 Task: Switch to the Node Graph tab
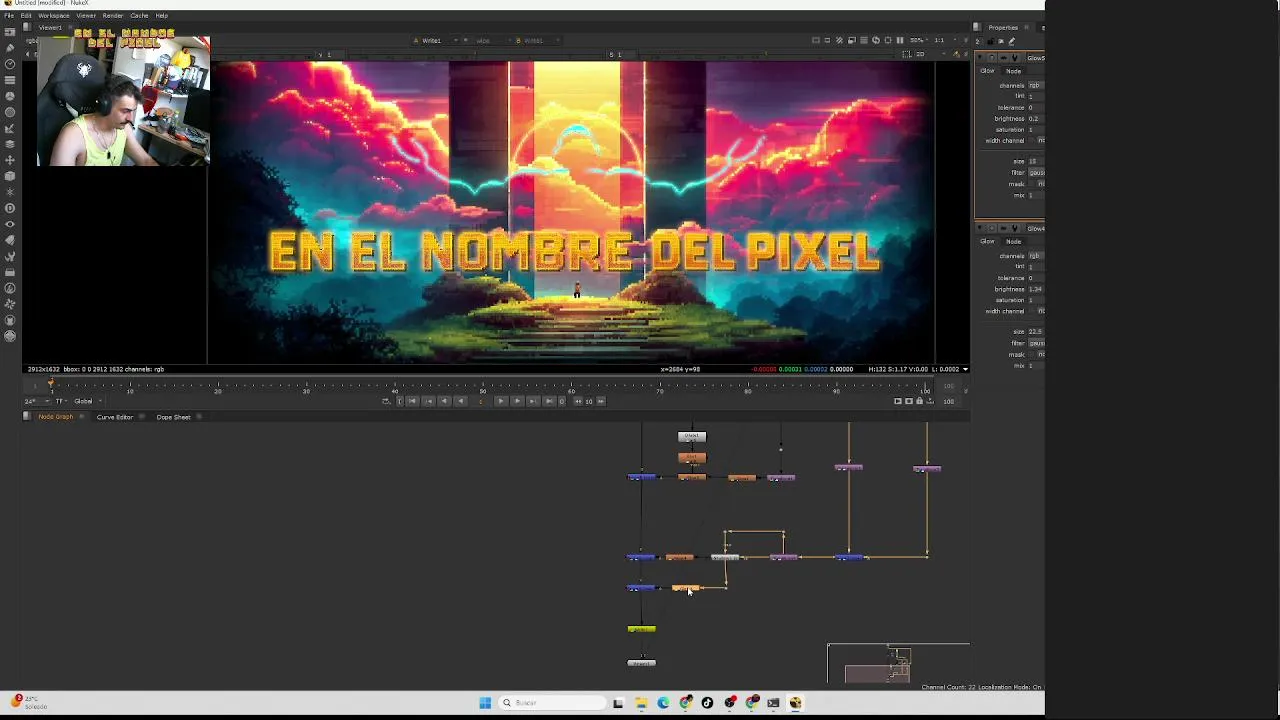click(55, 417)
